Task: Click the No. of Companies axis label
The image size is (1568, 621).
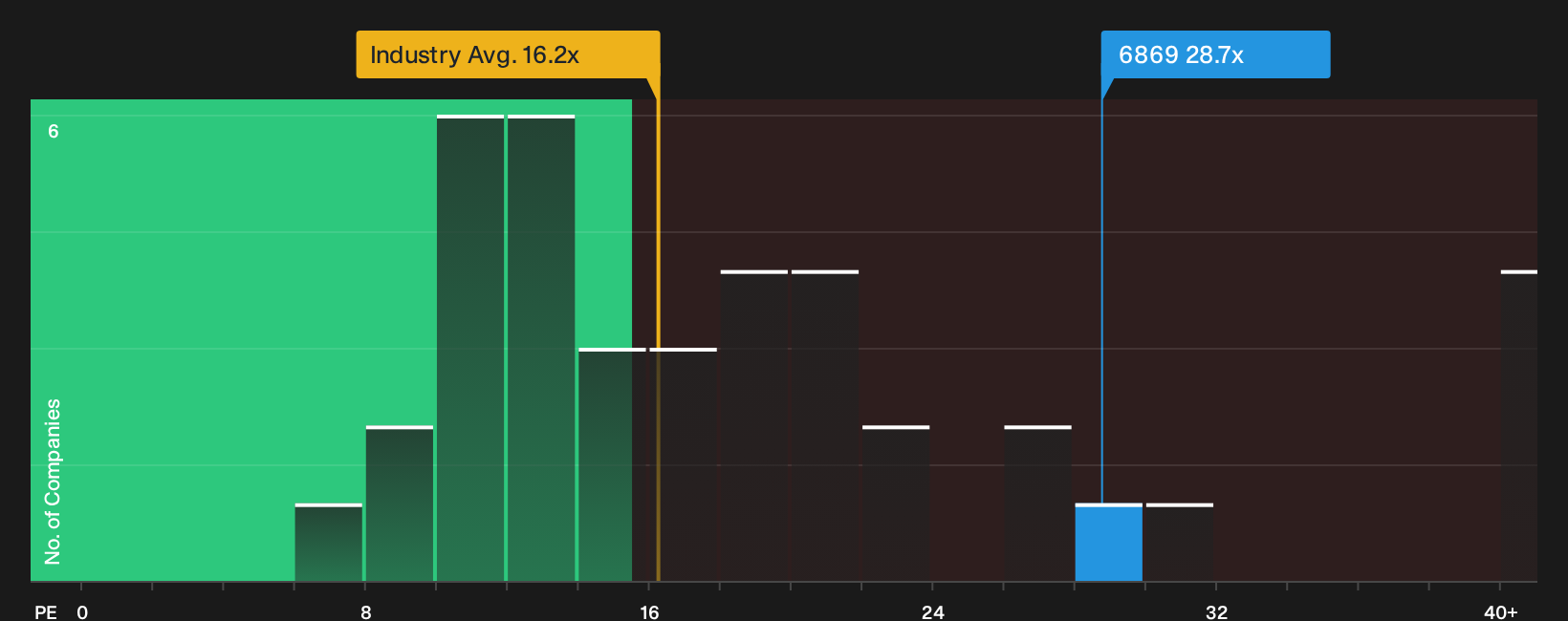Action: pyautogui.click(x=53, y=482)
